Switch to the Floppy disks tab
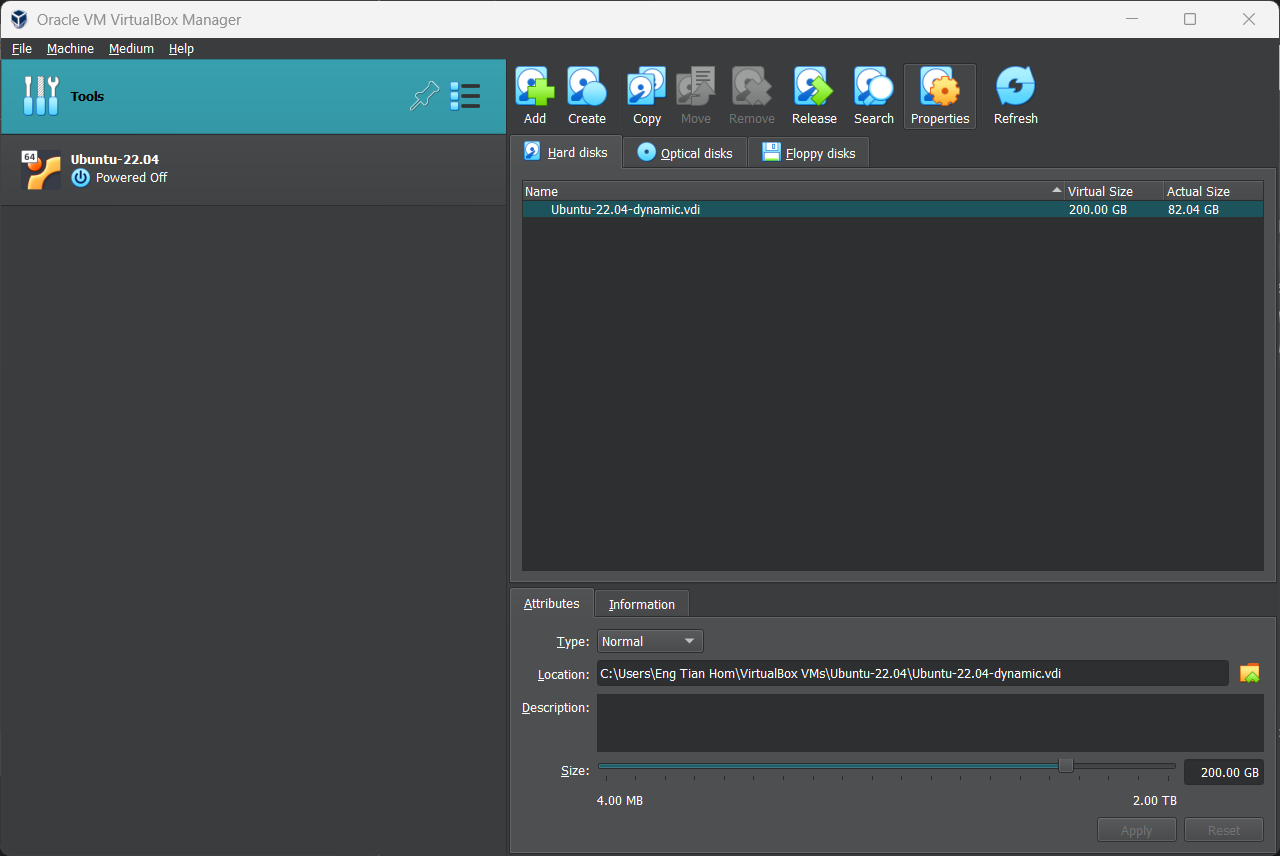This screenshot has width=1280, height=856. (x=809, y=153)
